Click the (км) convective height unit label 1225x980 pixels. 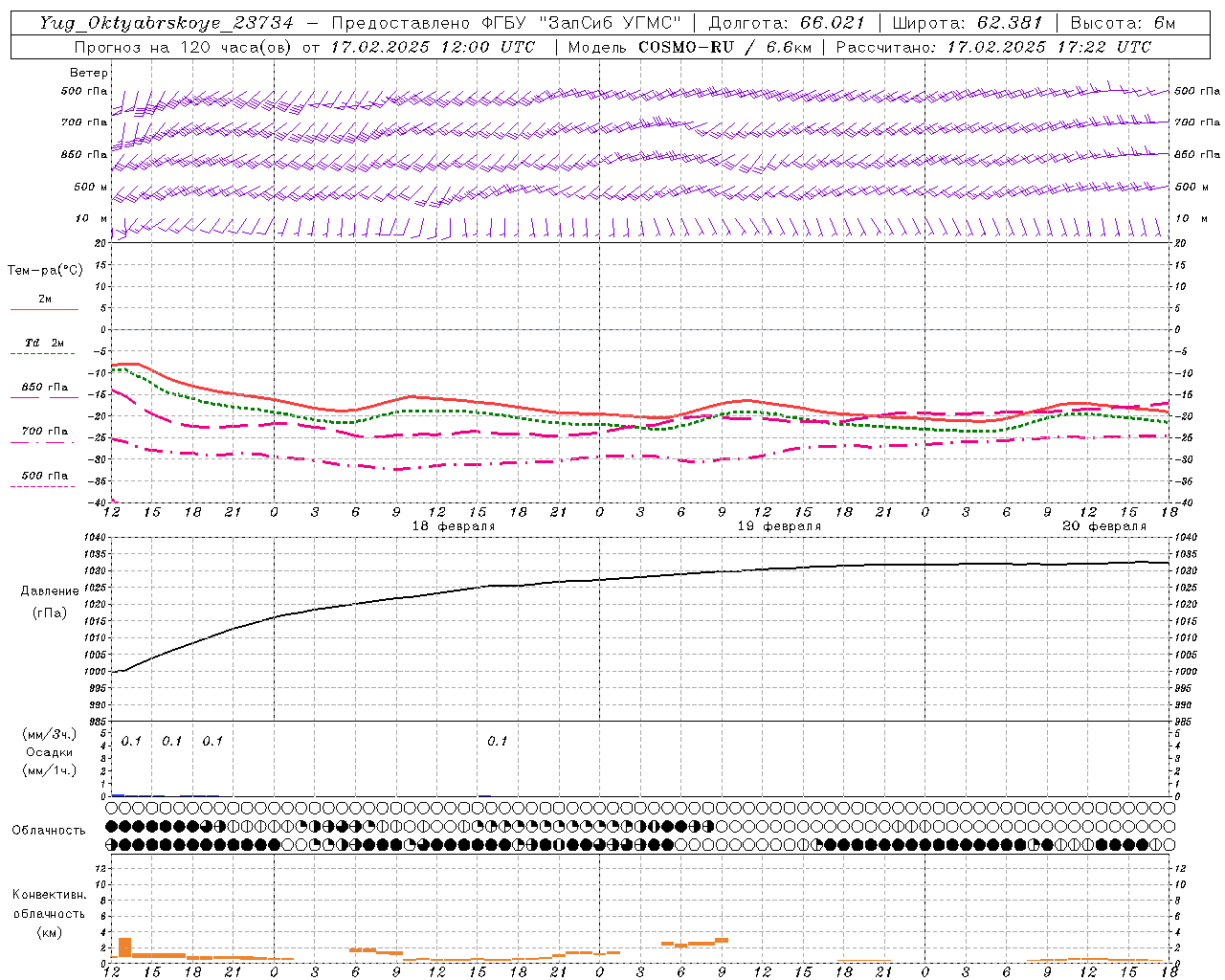point(49,932)
